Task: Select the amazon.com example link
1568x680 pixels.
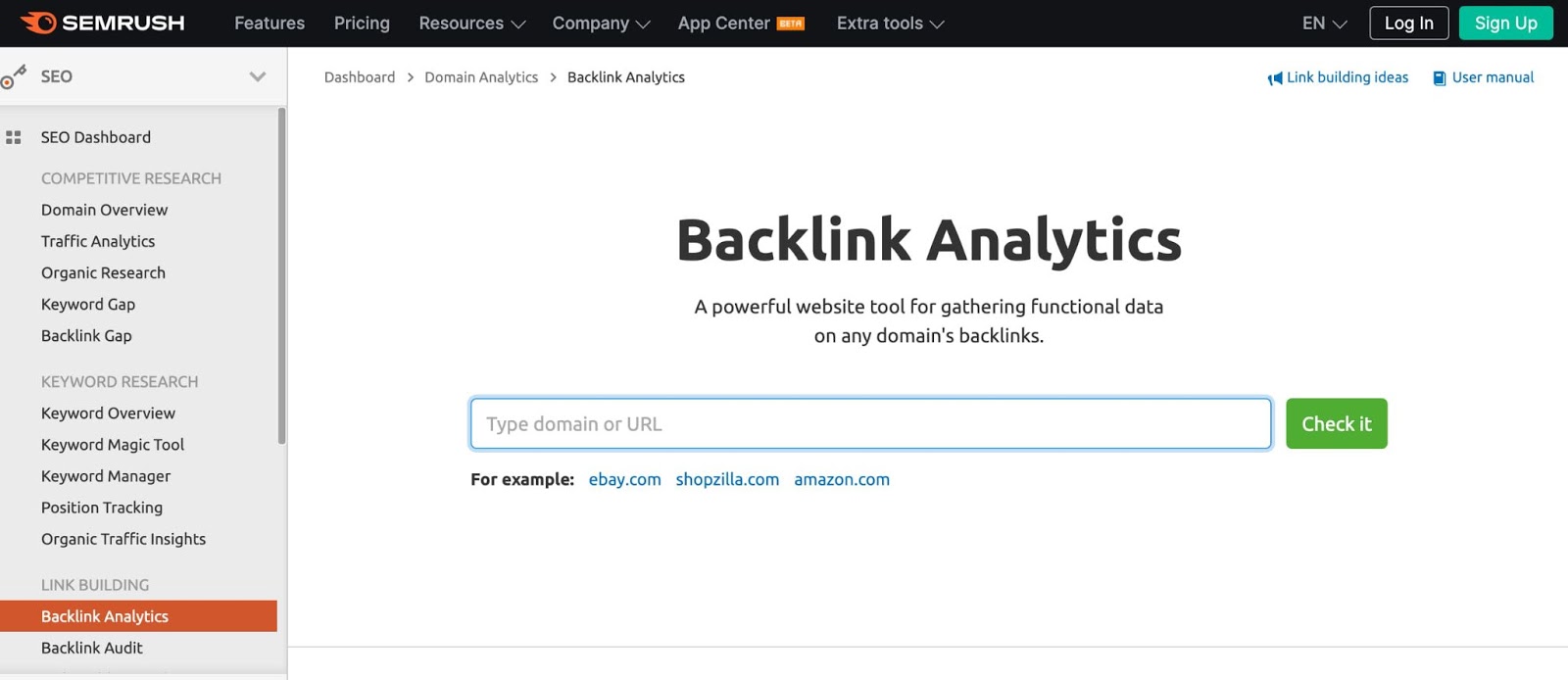Action: pos(842,479)
